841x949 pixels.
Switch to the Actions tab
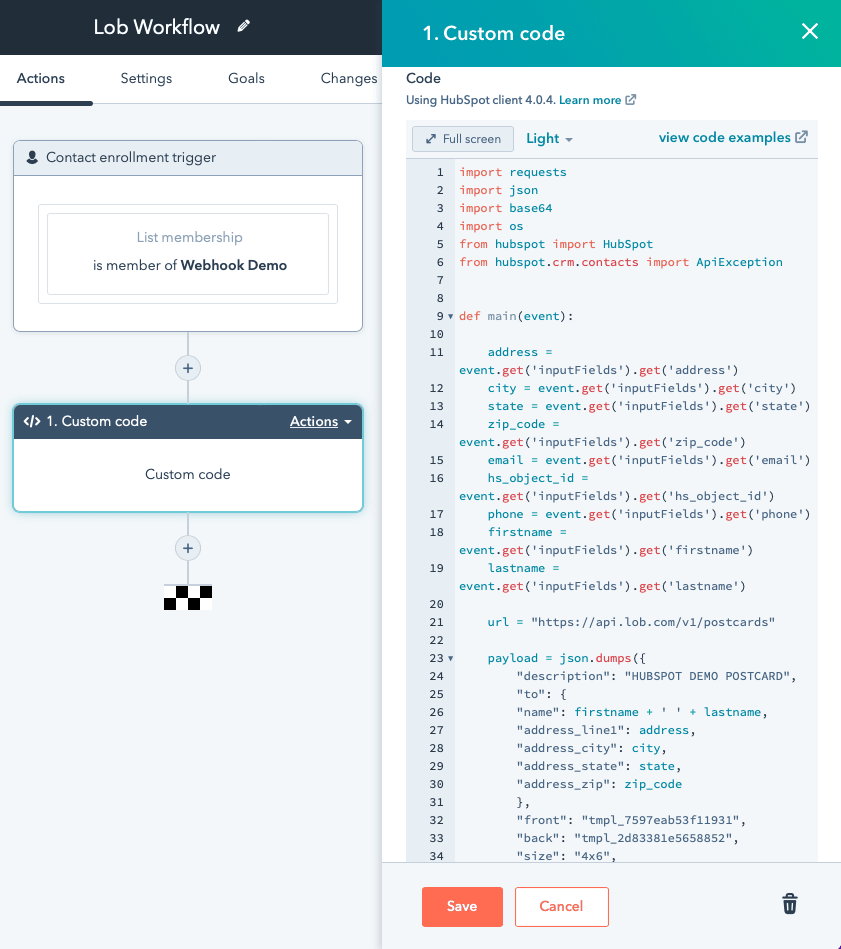[41, 78]
